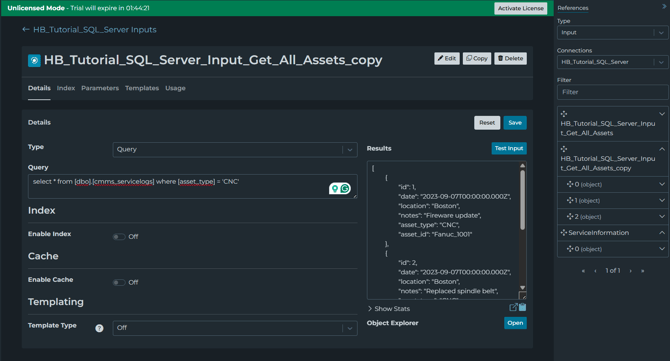
Task: Go back via arrow to HB_Tutorial_SQL_Server Inputs
Action: point(26,29)
